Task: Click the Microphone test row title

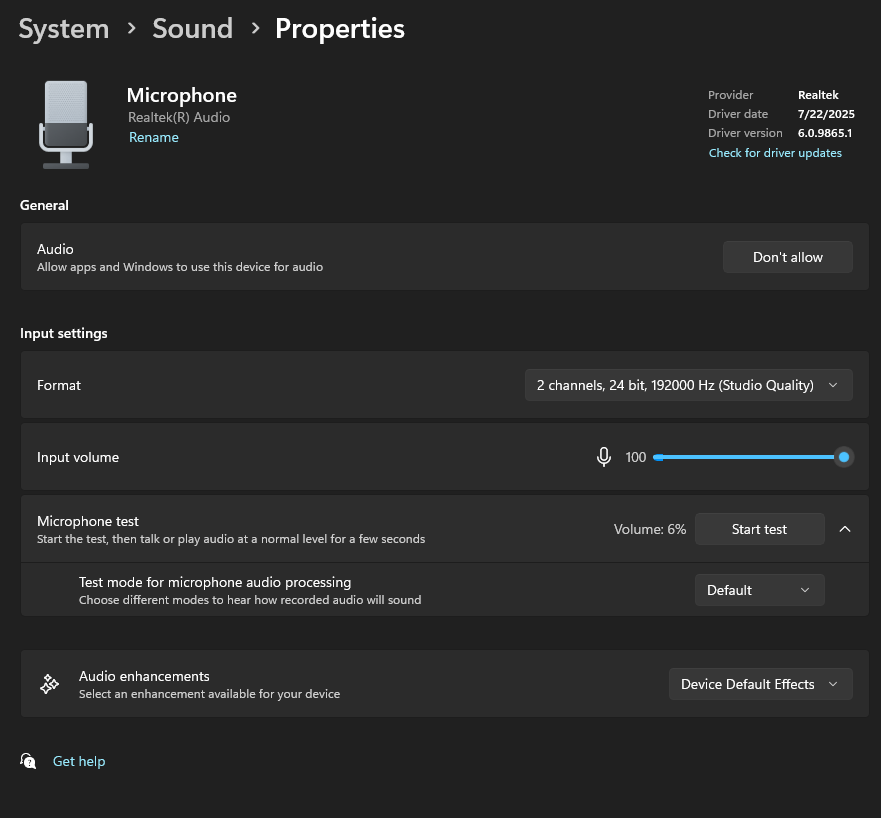Action: [x=88, y=521]
